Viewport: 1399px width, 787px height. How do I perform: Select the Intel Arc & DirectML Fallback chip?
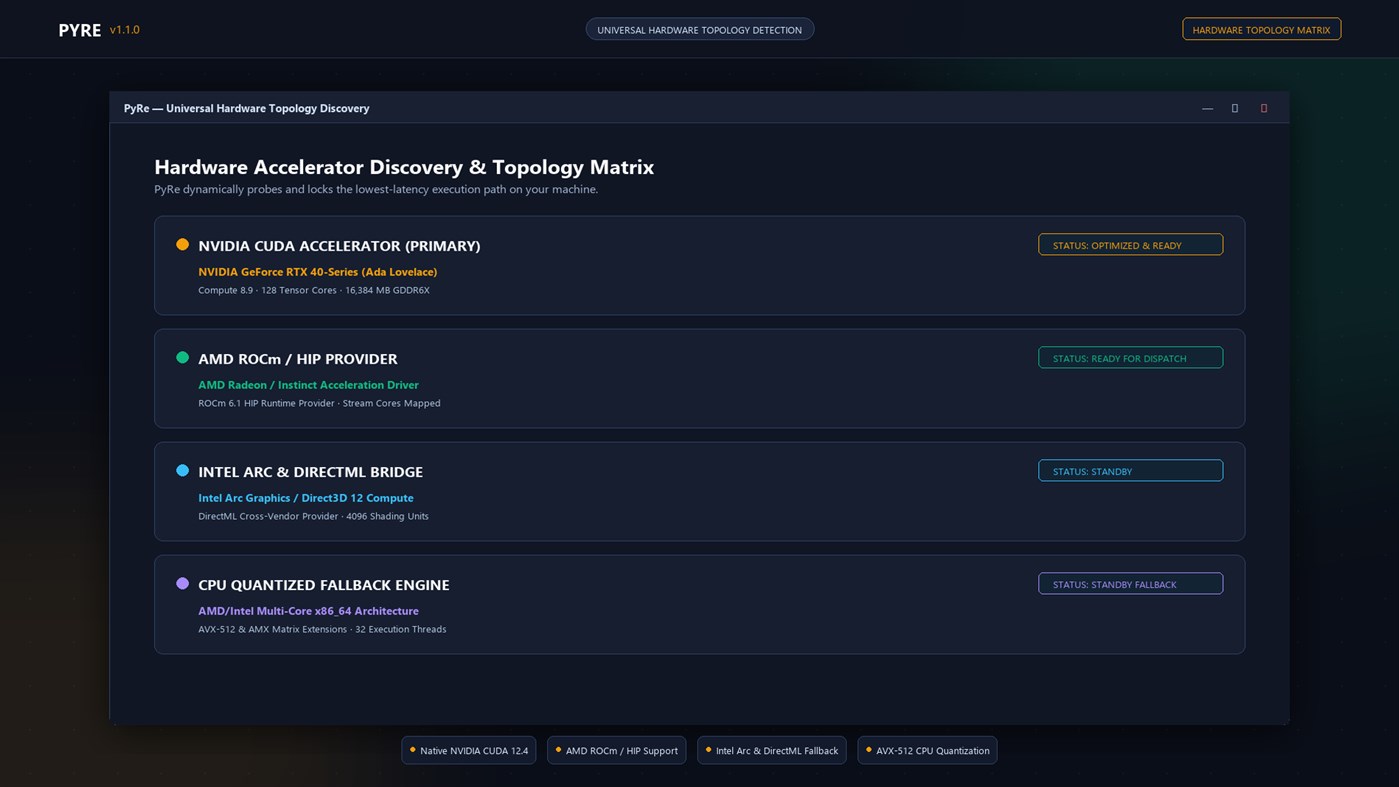[771, 750]
